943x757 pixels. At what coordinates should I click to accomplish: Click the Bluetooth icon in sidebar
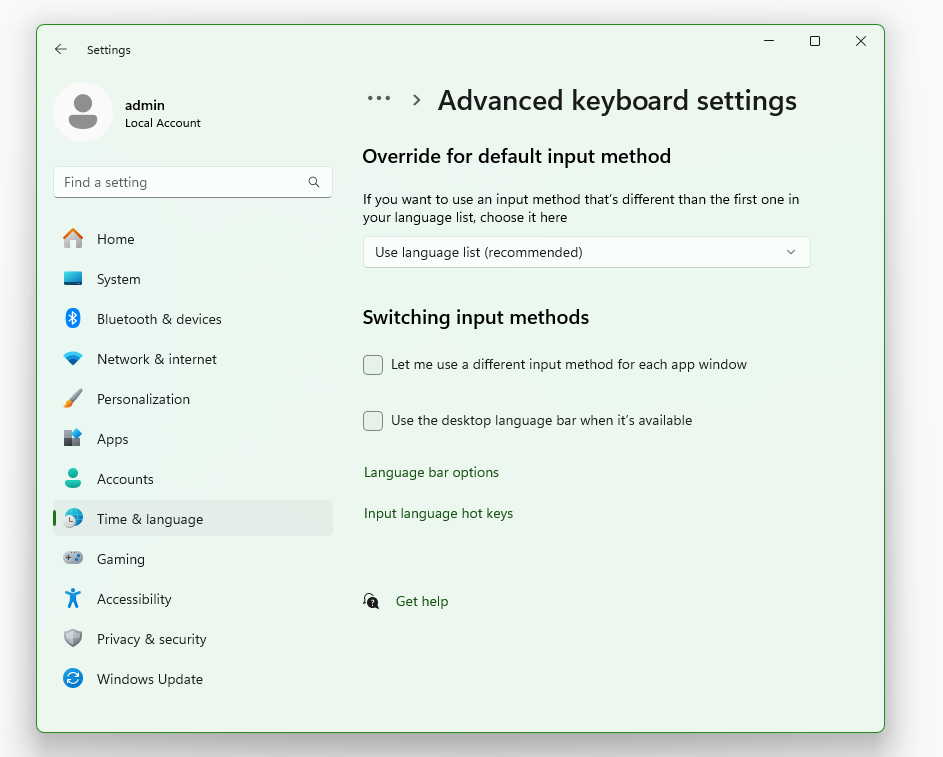73,319
